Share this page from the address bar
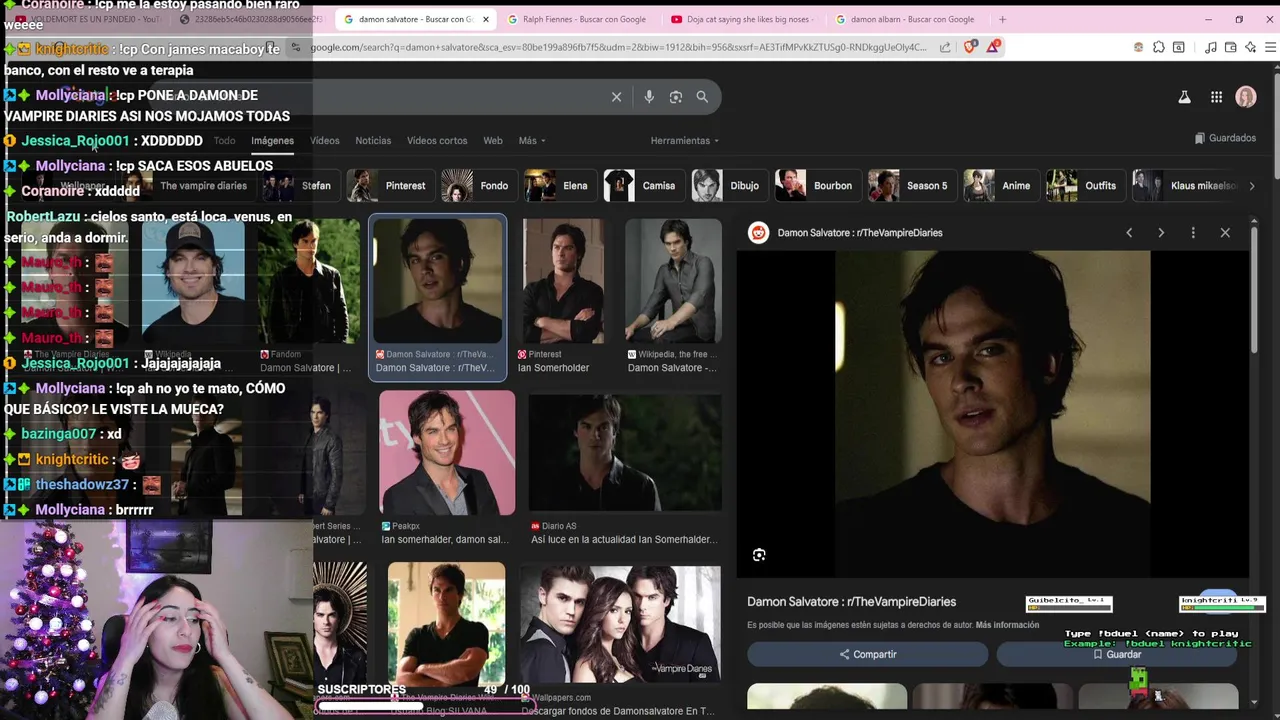This screenshot has height=720, width=1280. pyautogui.click(x=945, y=47)
